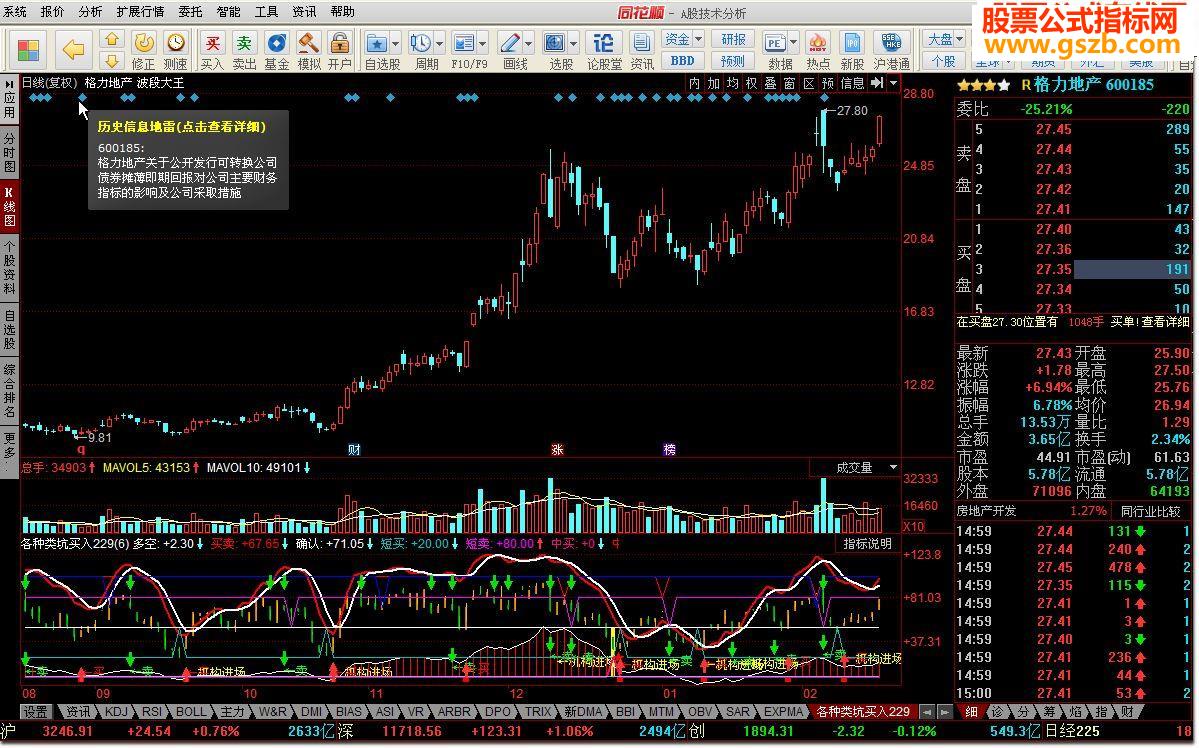This screenshot has height=748, width=1199.
Task: Click the arrow-to-bar icon beside 信息
Action: point(876,83)
